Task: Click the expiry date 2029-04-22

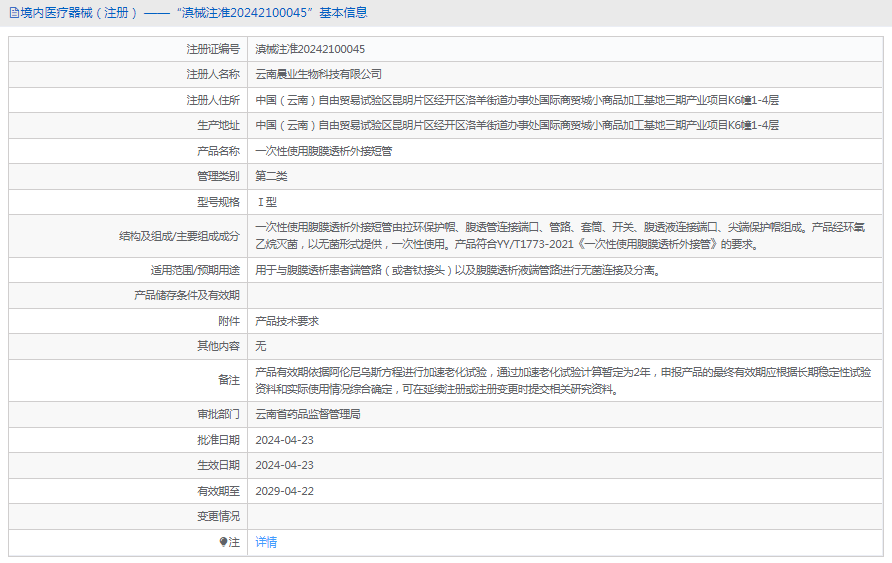Action: pyautogui.click(x=284, y=491)
